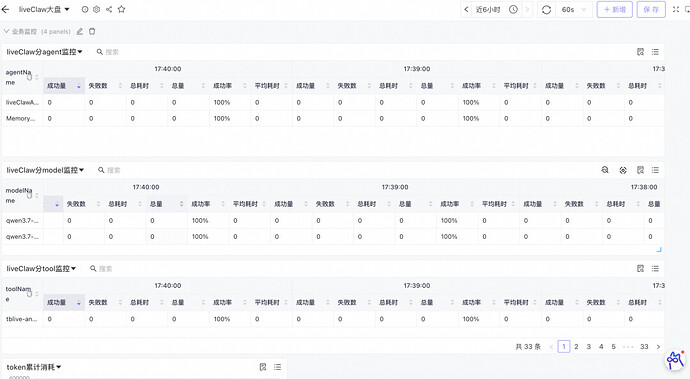Open list menu icon in agent监控 panel
This screenshot has width=690, height=379.
coord(655,52)
